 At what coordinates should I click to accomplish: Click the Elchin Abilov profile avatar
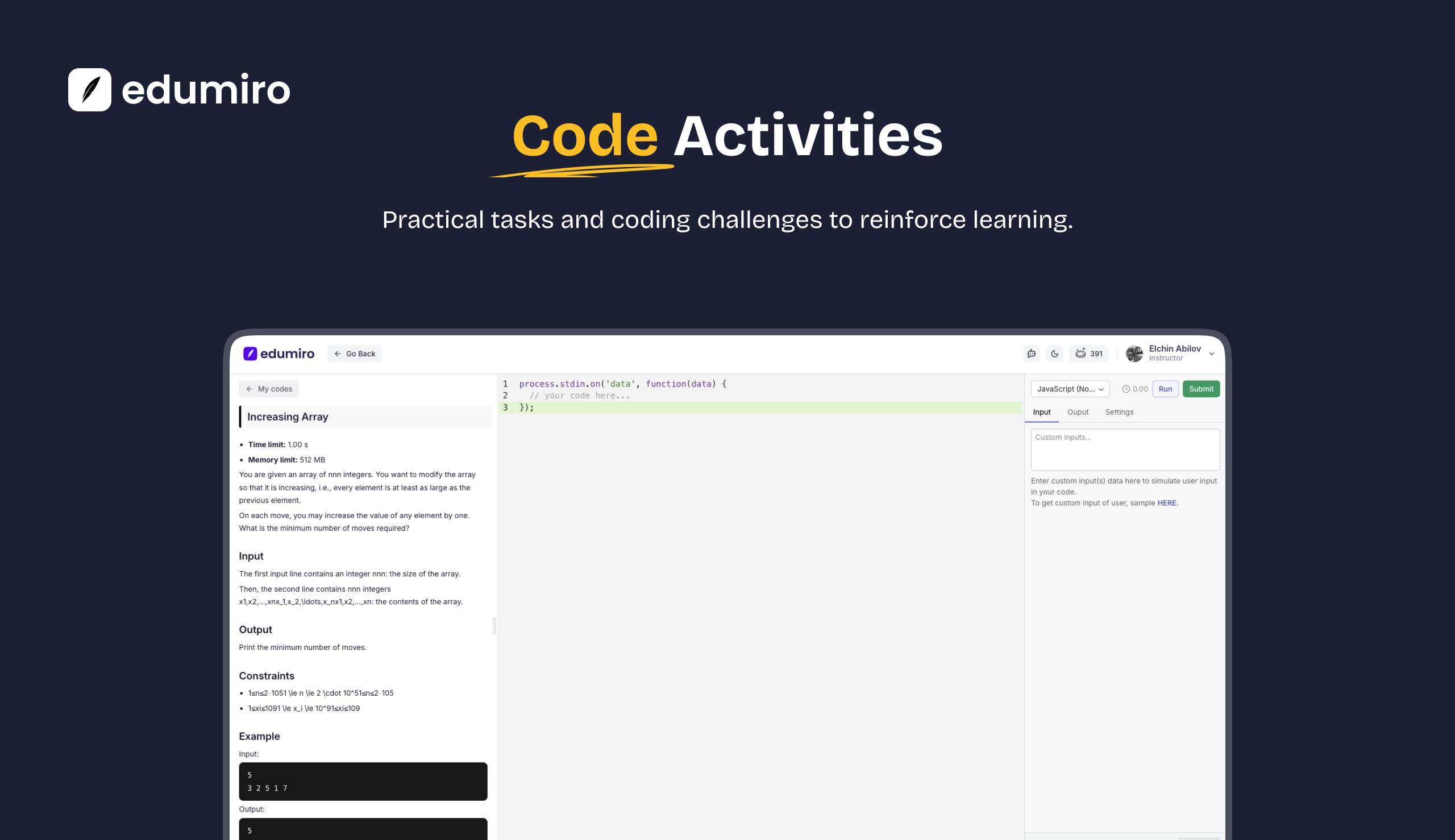click(x=1134, y=354)
